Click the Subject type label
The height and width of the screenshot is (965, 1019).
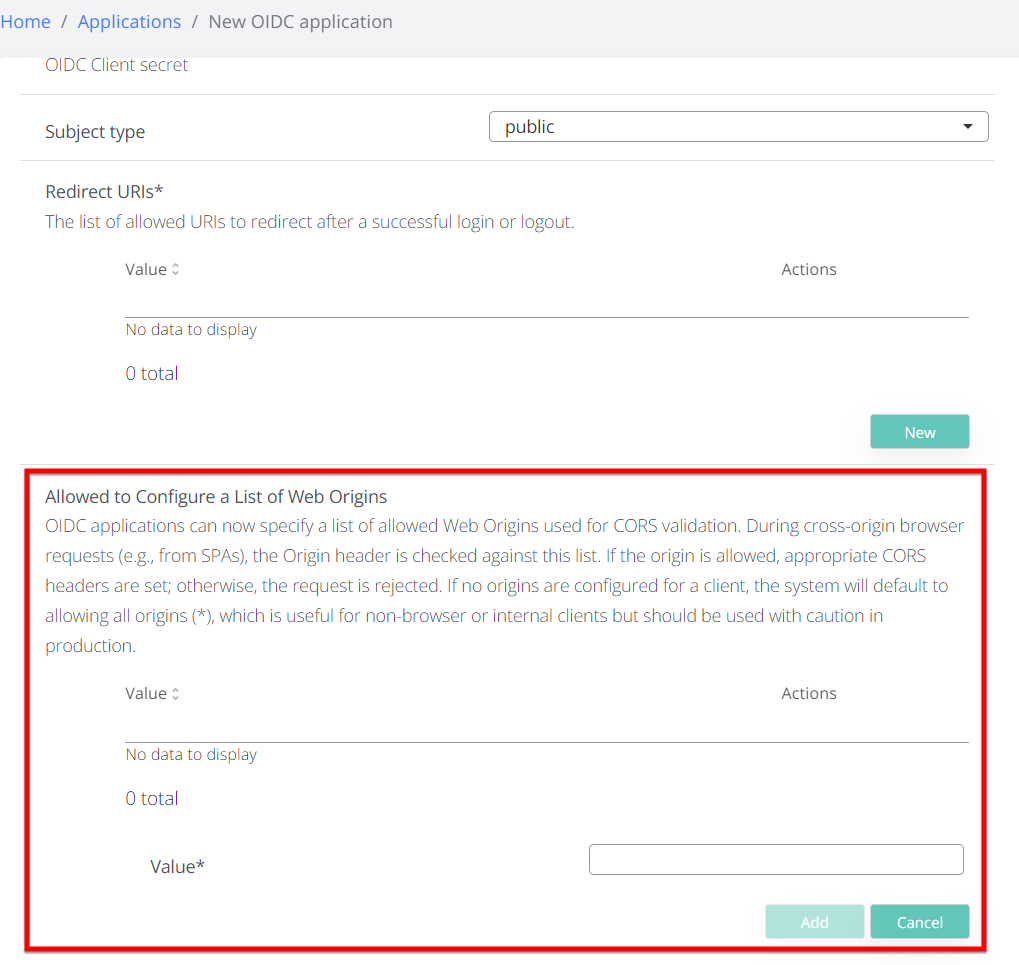(x=95, y=132)
